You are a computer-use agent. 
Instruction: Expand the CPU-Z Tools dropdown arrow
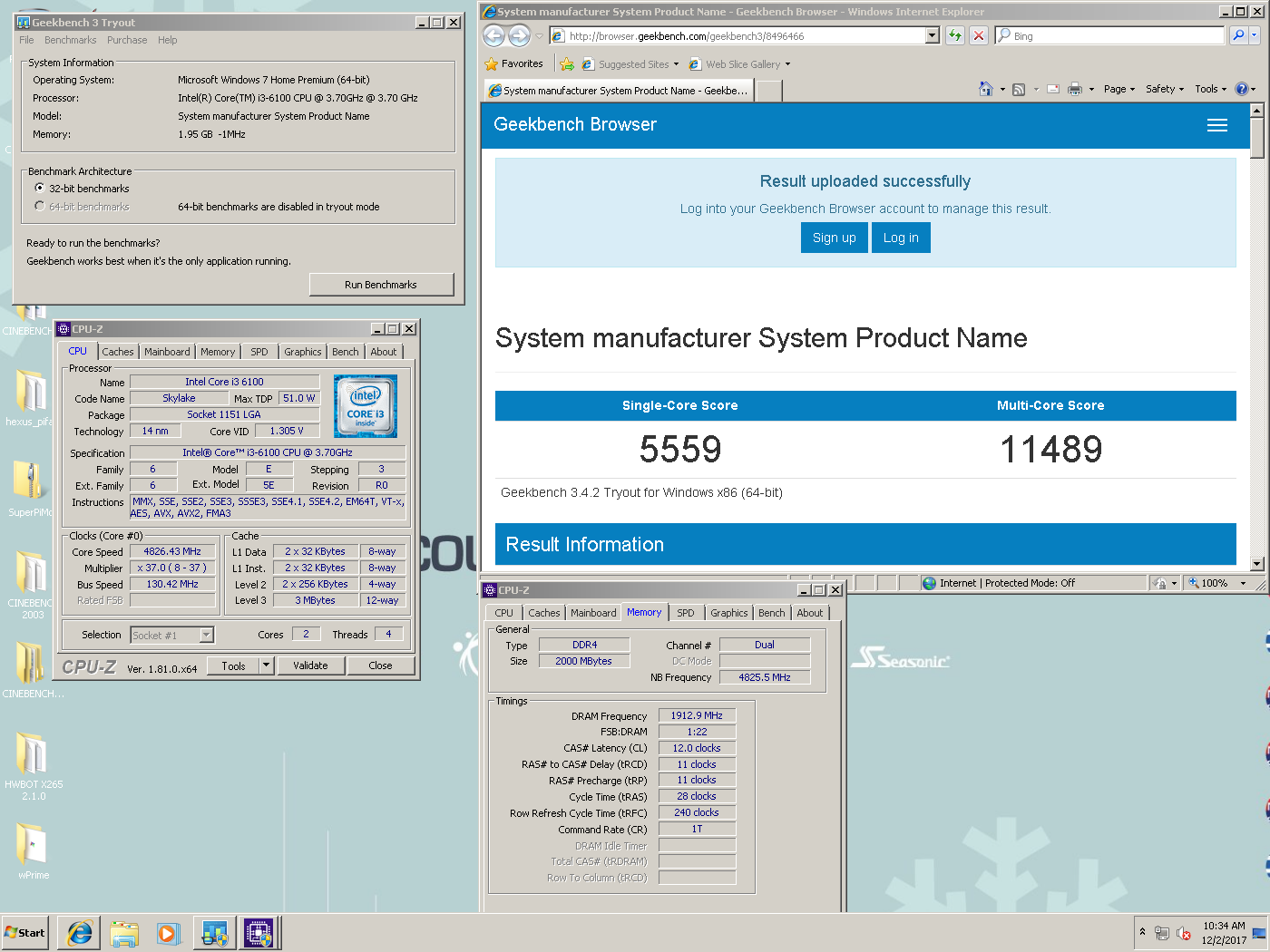267,665
